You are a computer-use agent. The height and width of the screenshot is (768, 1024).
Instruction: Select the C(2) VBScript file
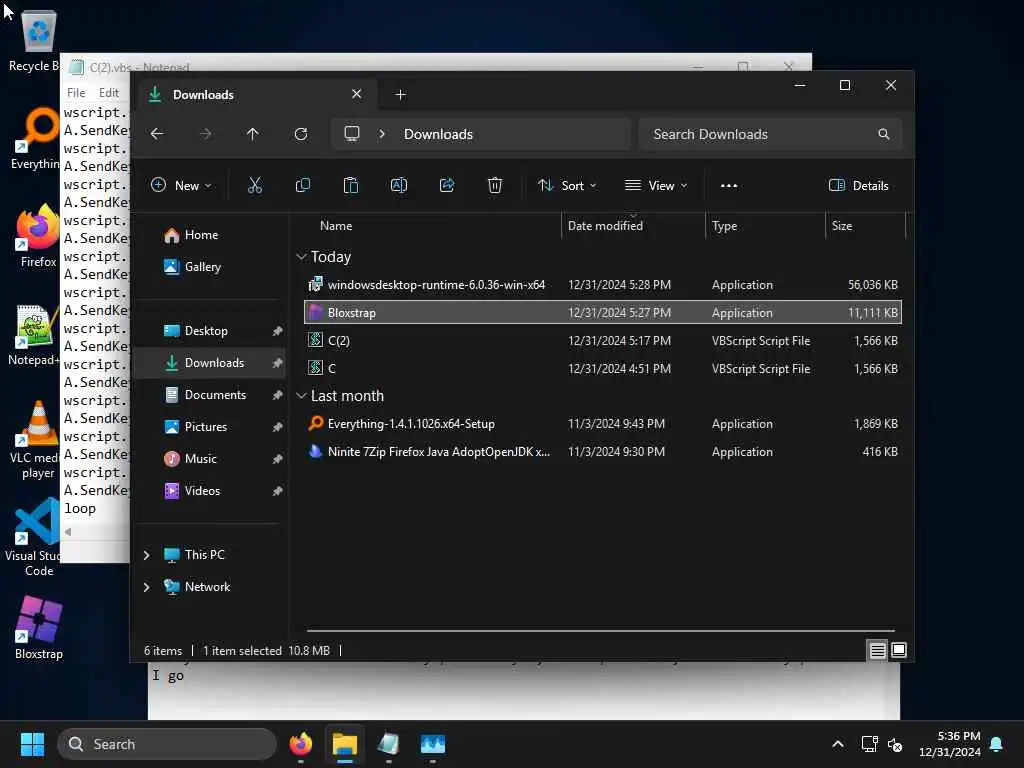603,340
